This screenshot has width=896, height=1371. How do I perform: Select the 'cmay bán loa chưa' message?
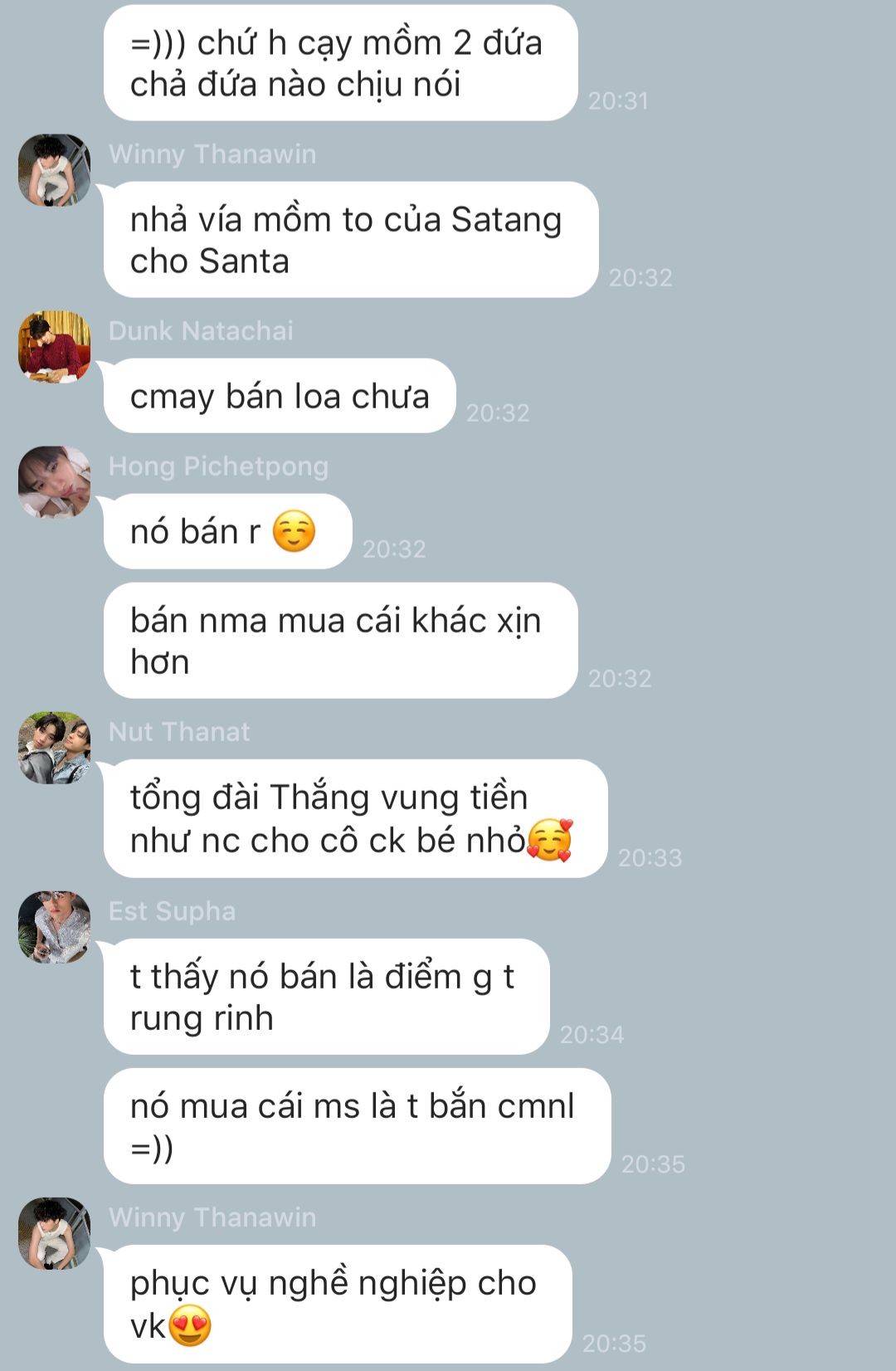coord(280,396)
